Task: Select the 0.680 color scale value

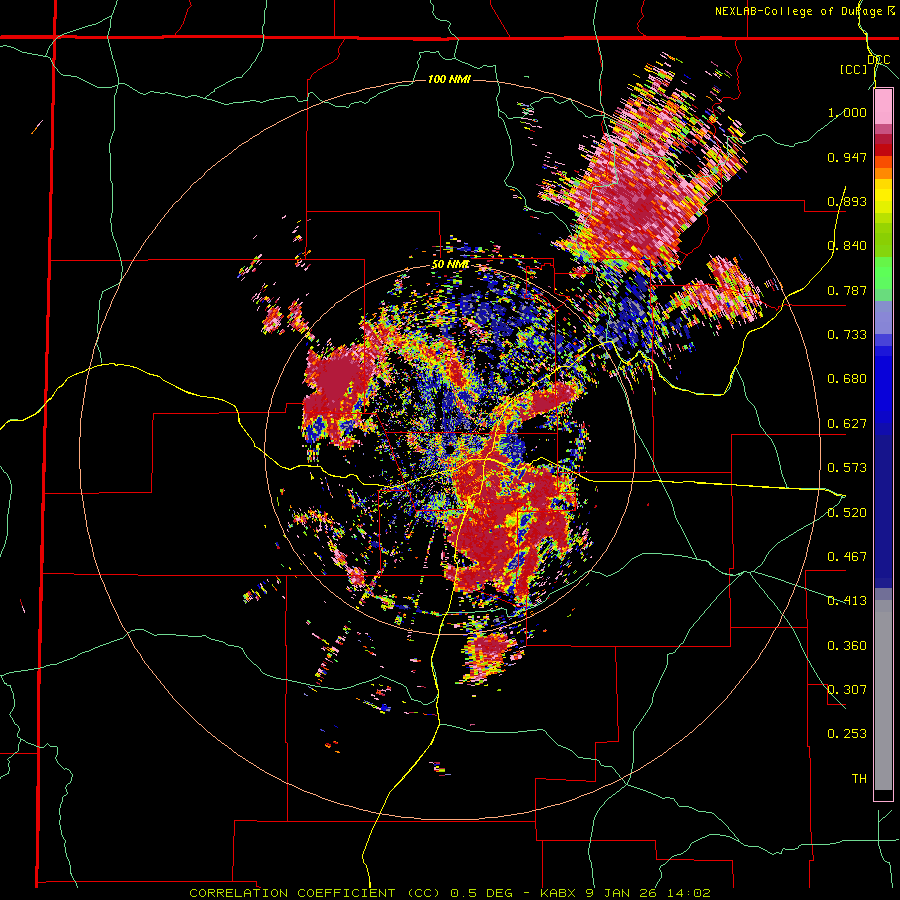Action: [847, 379]
